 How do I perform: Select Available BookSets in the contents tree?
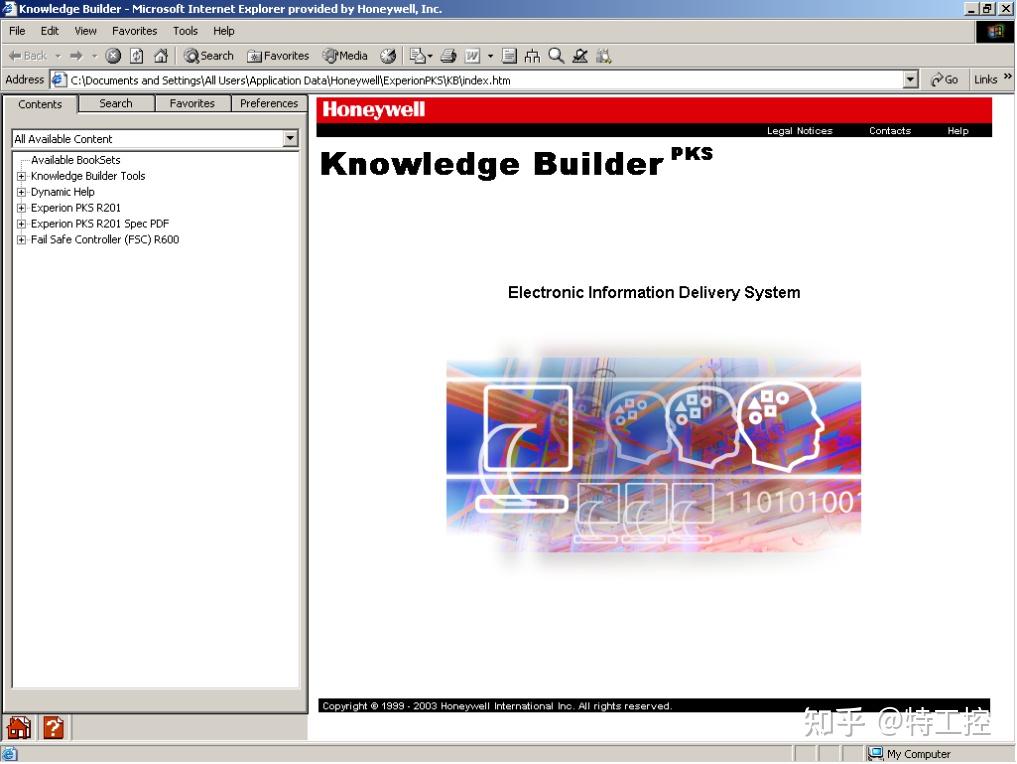[75, 159]
